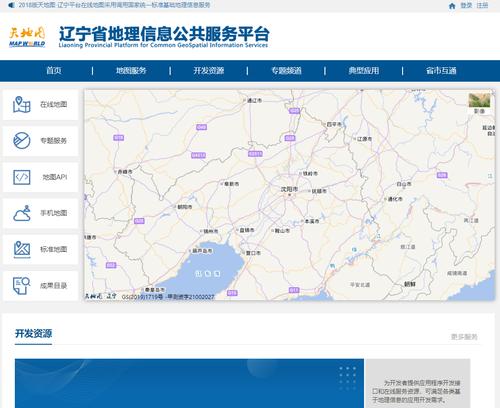The height and width of the screenshot is (408, 500).
Task: Click 赤峰市 label on the map
Action: pos(125,172)
